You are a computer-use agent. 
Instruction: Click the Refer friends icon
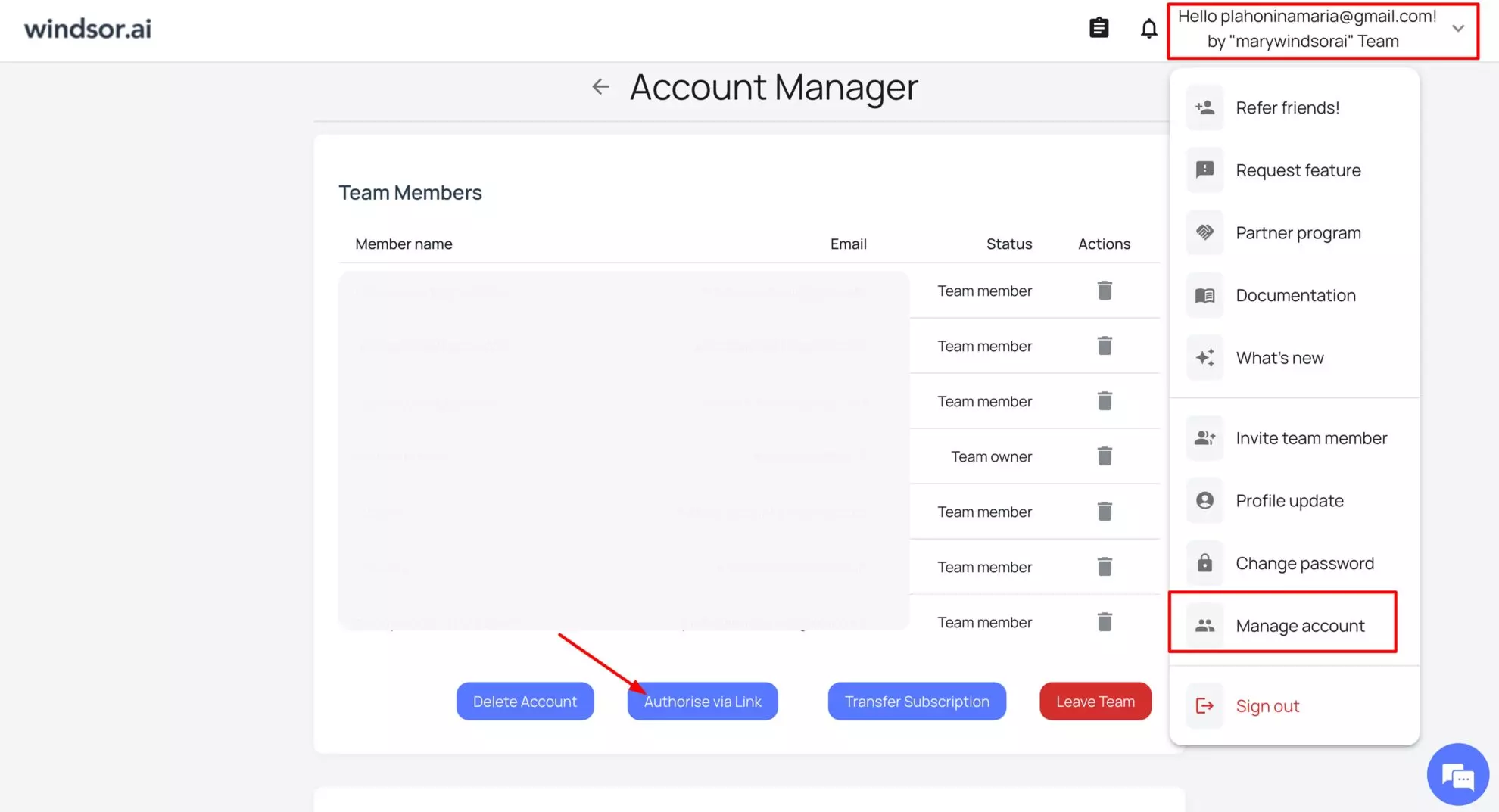(1204, 107)
